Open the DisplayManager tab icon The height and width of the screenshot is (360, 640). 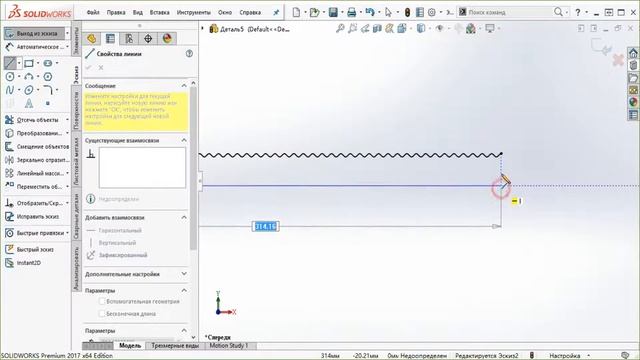pos(167,39)
